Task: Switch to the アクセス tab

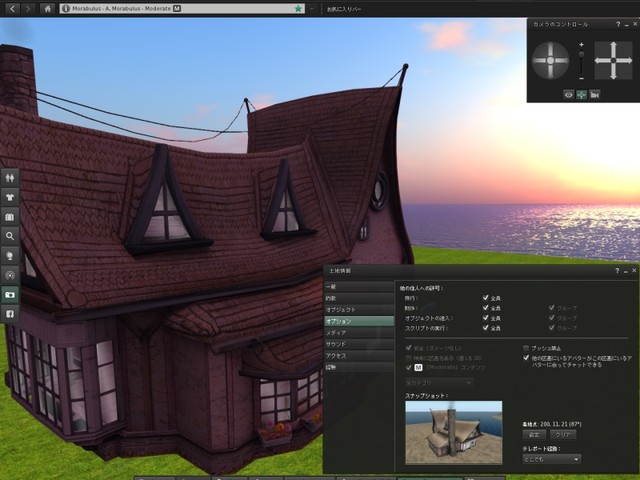Action: point(359,356)
